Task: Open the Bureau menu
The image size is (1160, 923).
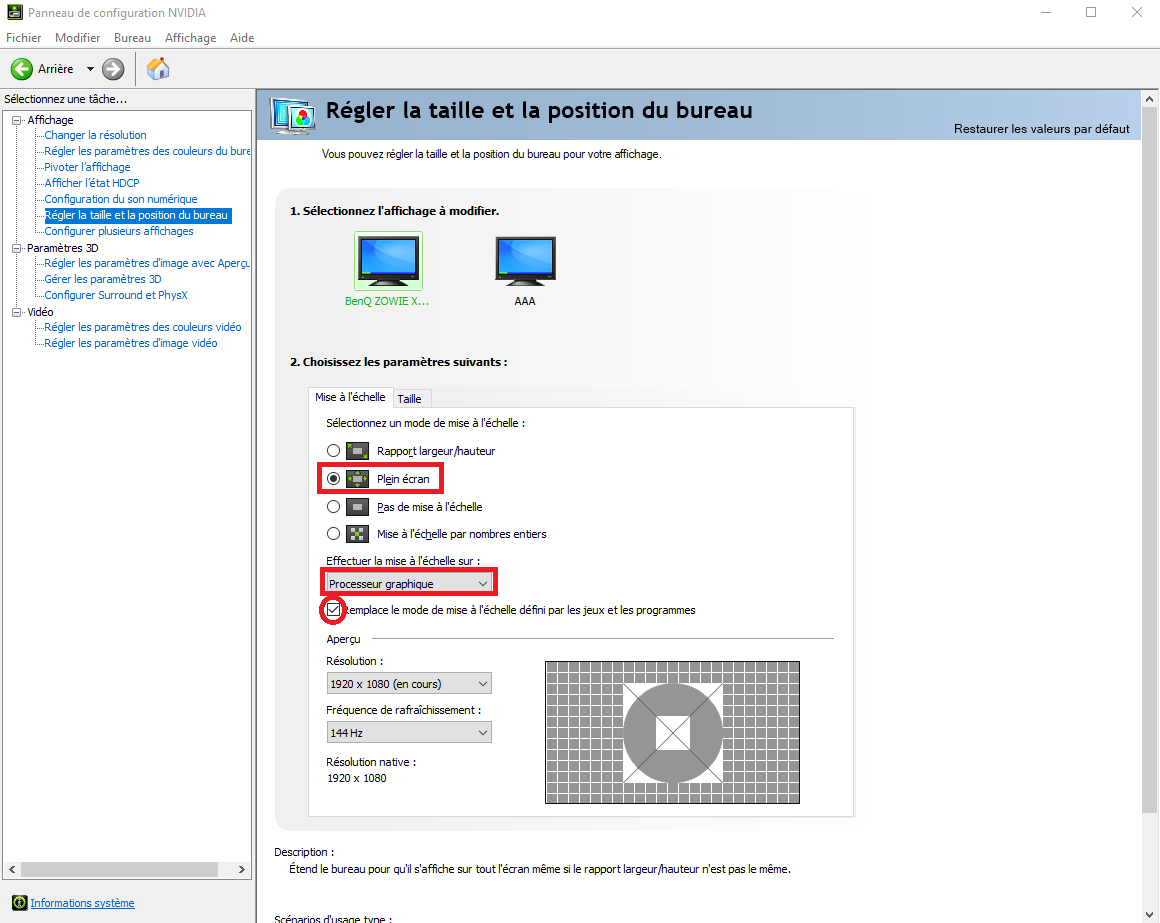Action: coord(132,38)
